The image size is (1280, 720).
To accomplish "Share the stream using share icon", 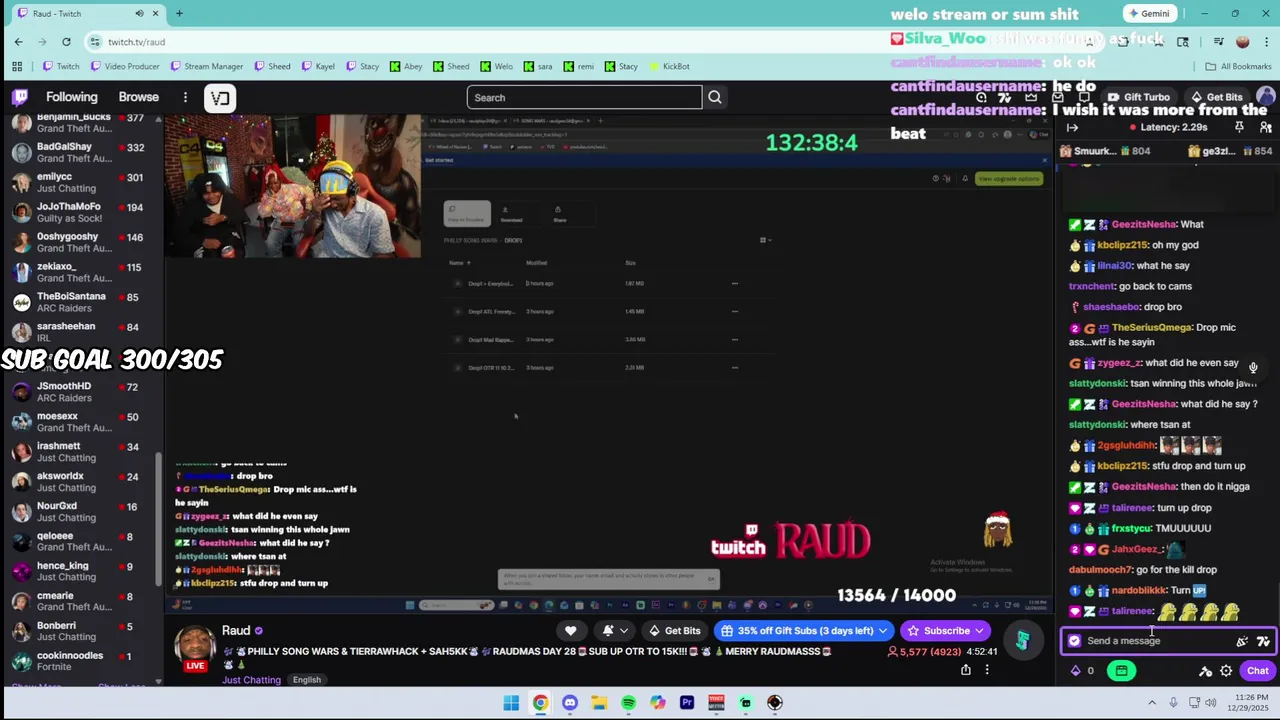I will tap(965, 670).
